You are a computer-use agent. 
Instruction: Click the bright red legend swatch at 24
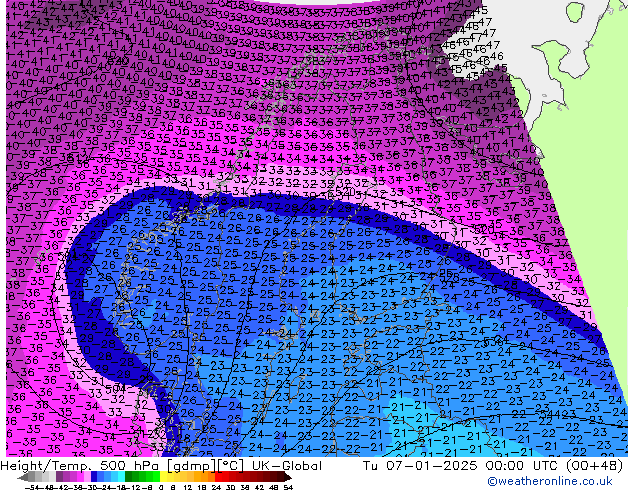(x=218, y=477)
